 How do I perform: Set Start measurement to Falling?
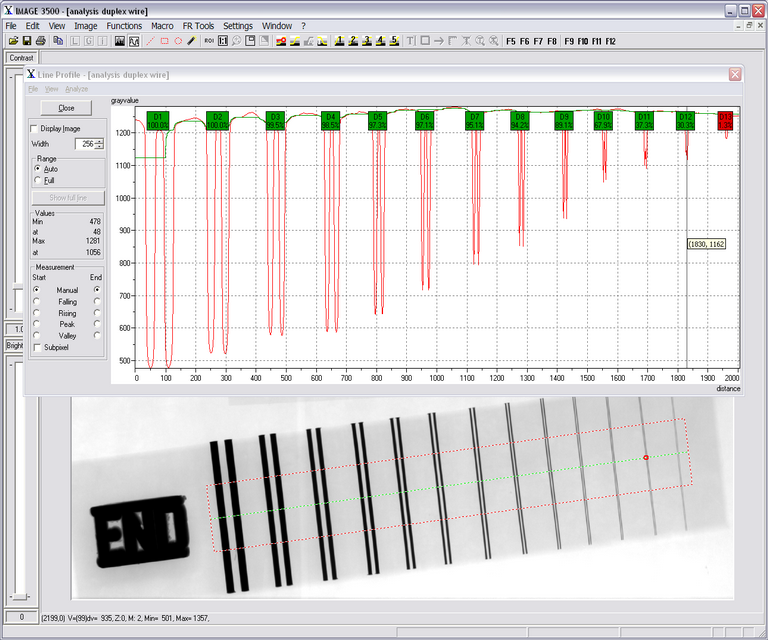pyautogui.click(x=37, y=302)
